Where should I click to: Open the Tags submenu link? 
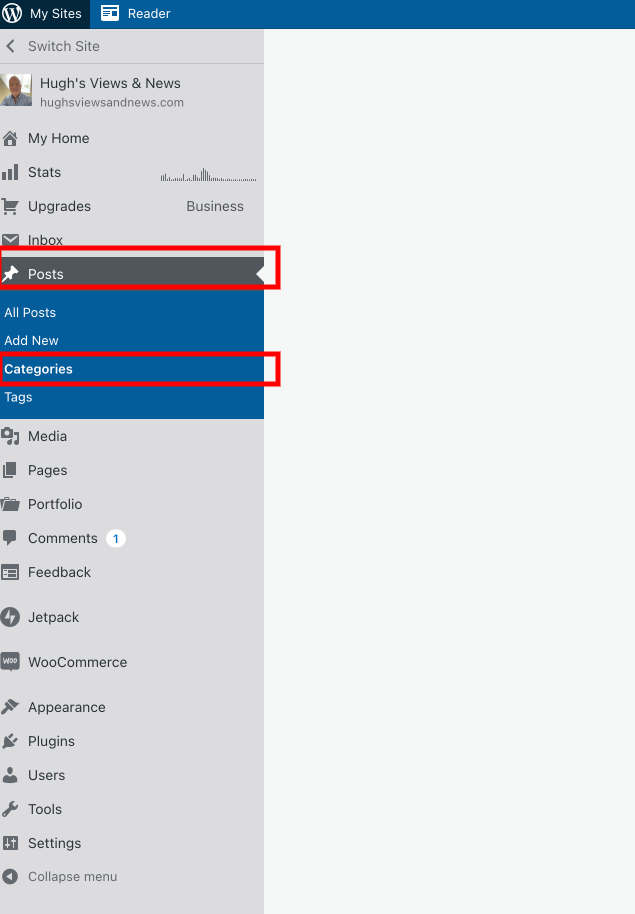click(x=18, y=398)
